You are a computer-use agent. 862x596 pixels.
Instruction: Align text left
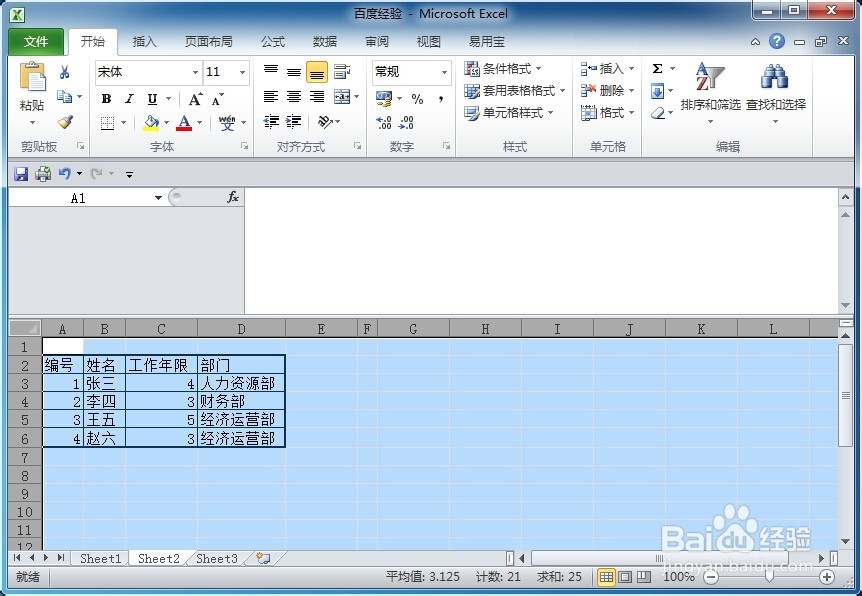pos(270,97)
